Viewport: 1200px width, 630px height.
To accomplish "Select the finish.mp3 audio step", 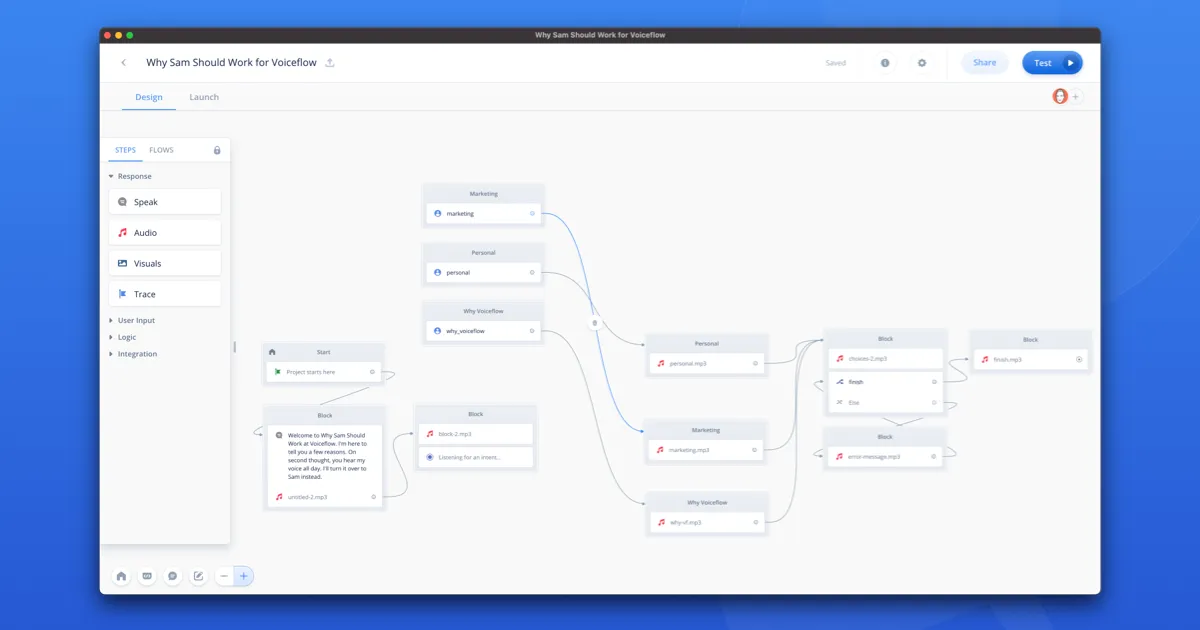I will point(1031,359).
